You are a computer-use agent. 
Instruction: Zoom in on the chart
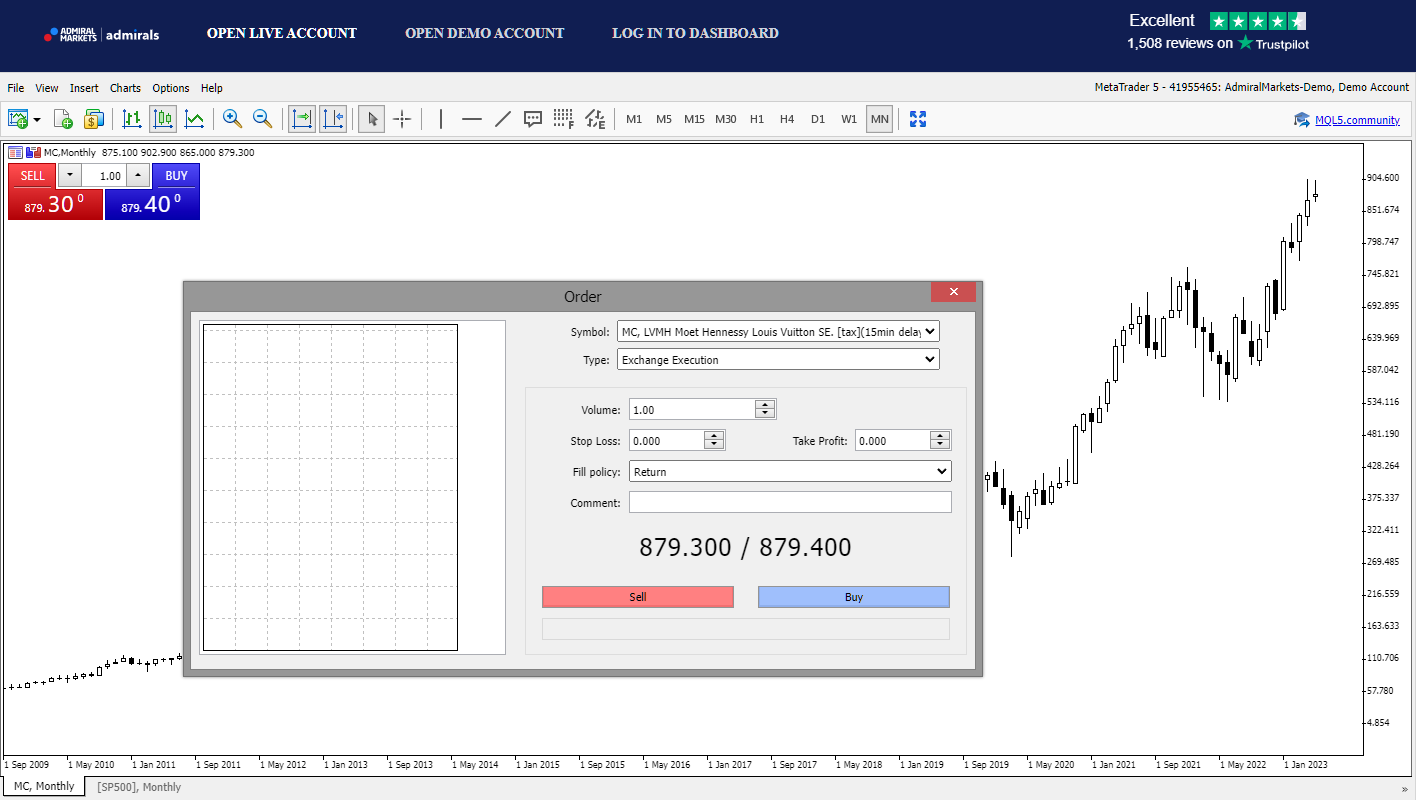232,119
